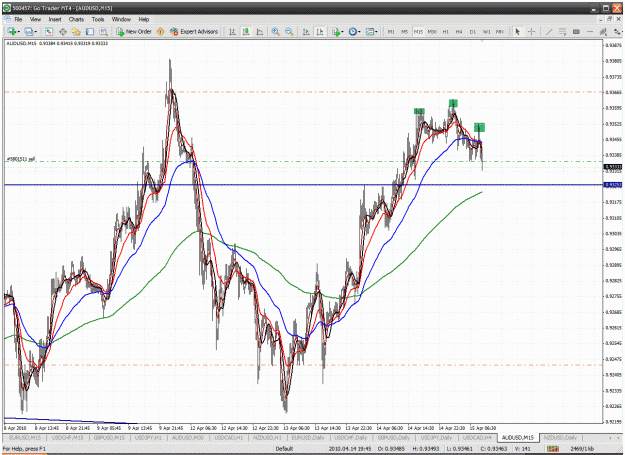Viewport: 625px width, 455px height.
Task: Switch to the EURUSD,M15 chart tab
Action: (x=25, y=438)
